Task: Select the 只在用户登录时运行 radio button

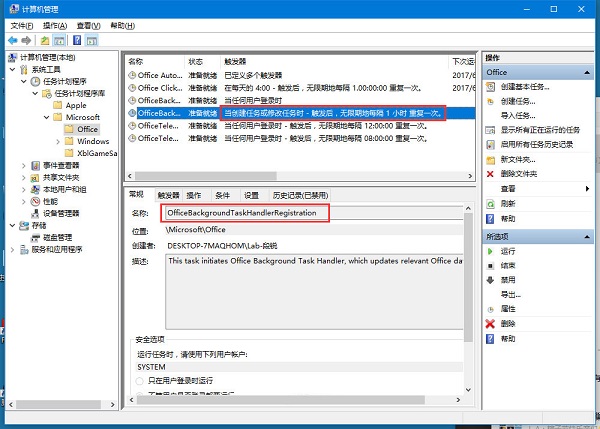Action: coord(139,381)
